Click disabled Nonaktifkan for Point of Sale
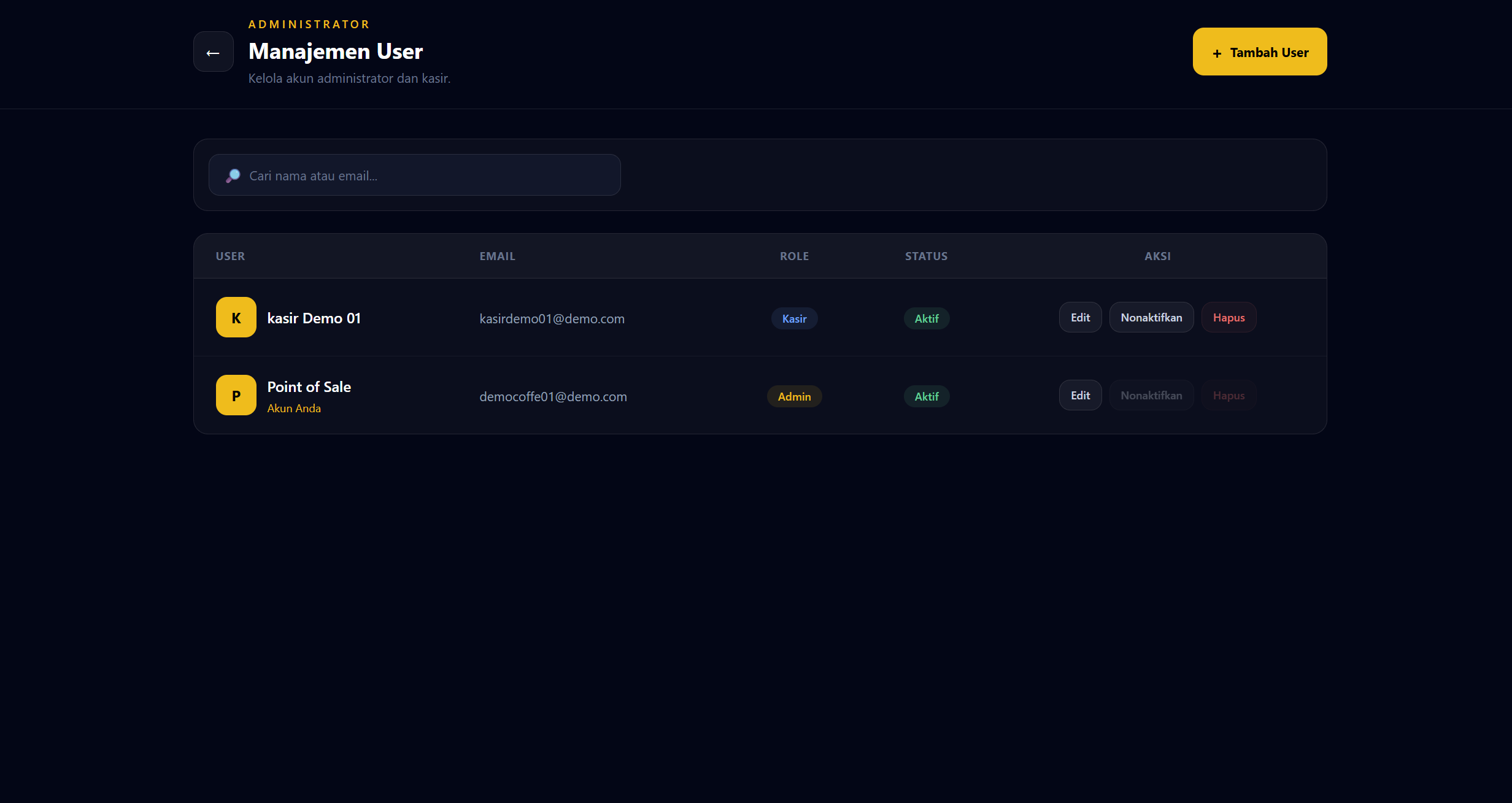 point(1152,395)
